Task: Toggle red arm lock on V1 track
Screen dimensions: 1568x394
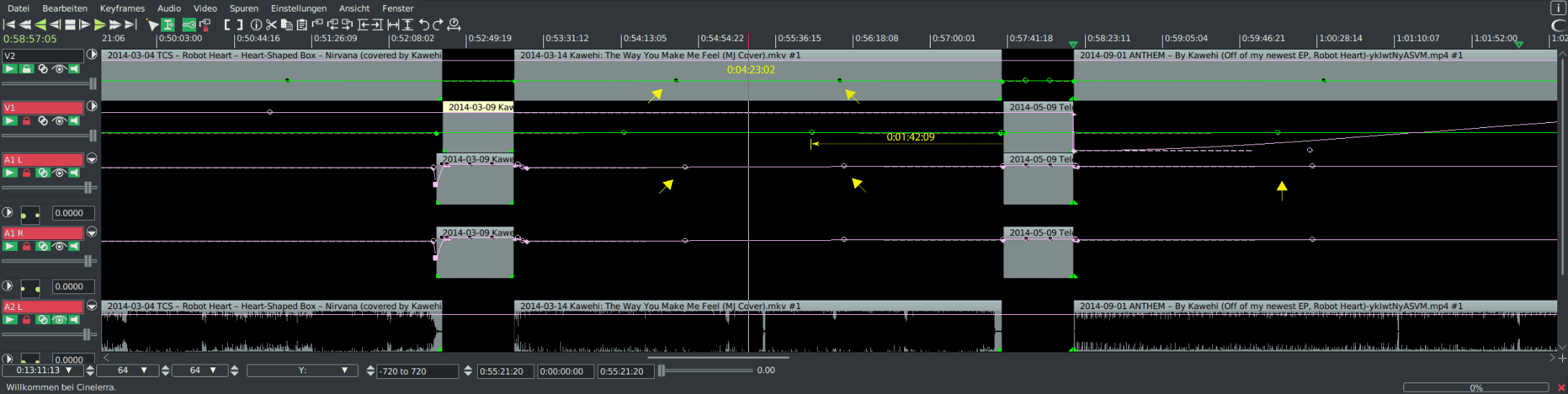Action: coord(27,121)
